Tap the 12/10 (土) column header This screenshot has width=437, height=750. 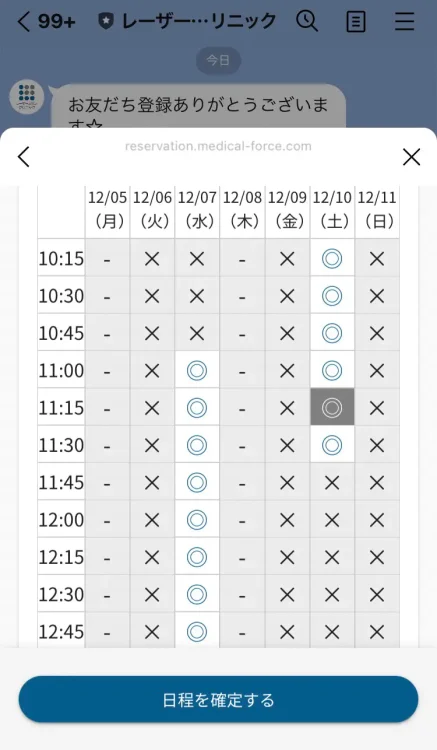[x=332, y=210]
